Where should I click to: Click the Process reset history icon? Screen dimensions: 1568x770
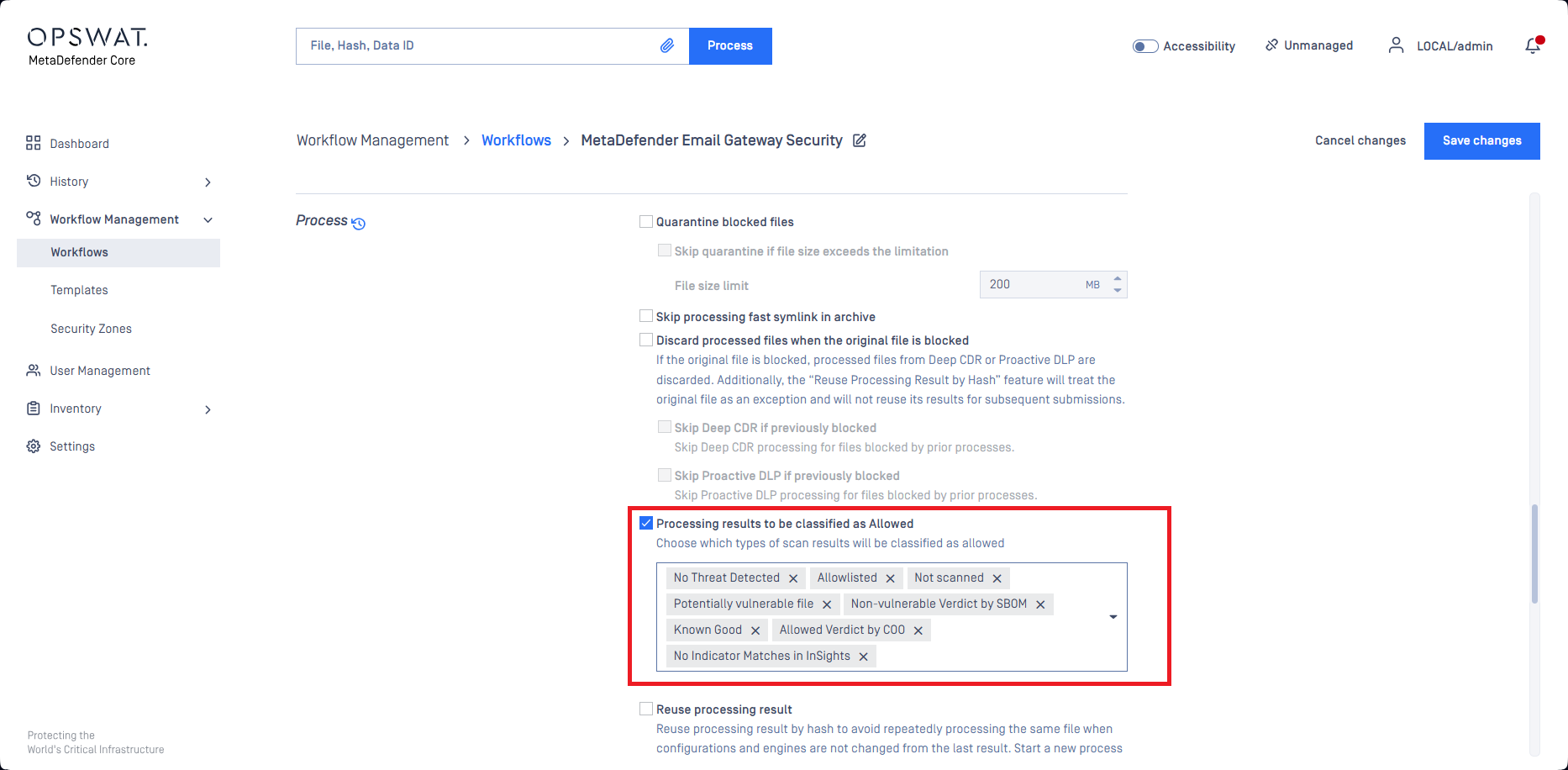[359, 223]
